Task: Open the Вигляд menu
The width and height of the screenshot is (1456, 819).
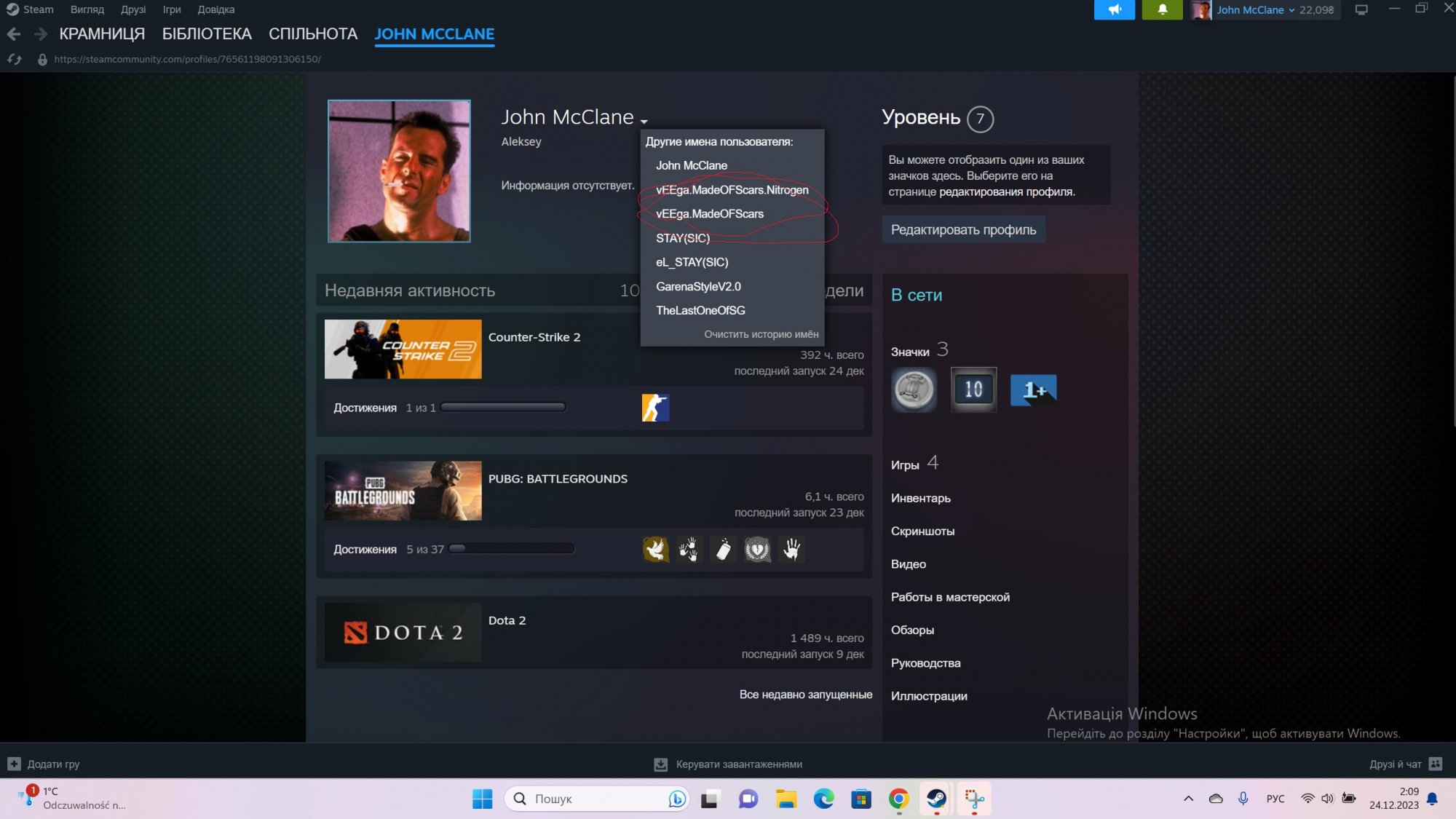Action: 87,9
